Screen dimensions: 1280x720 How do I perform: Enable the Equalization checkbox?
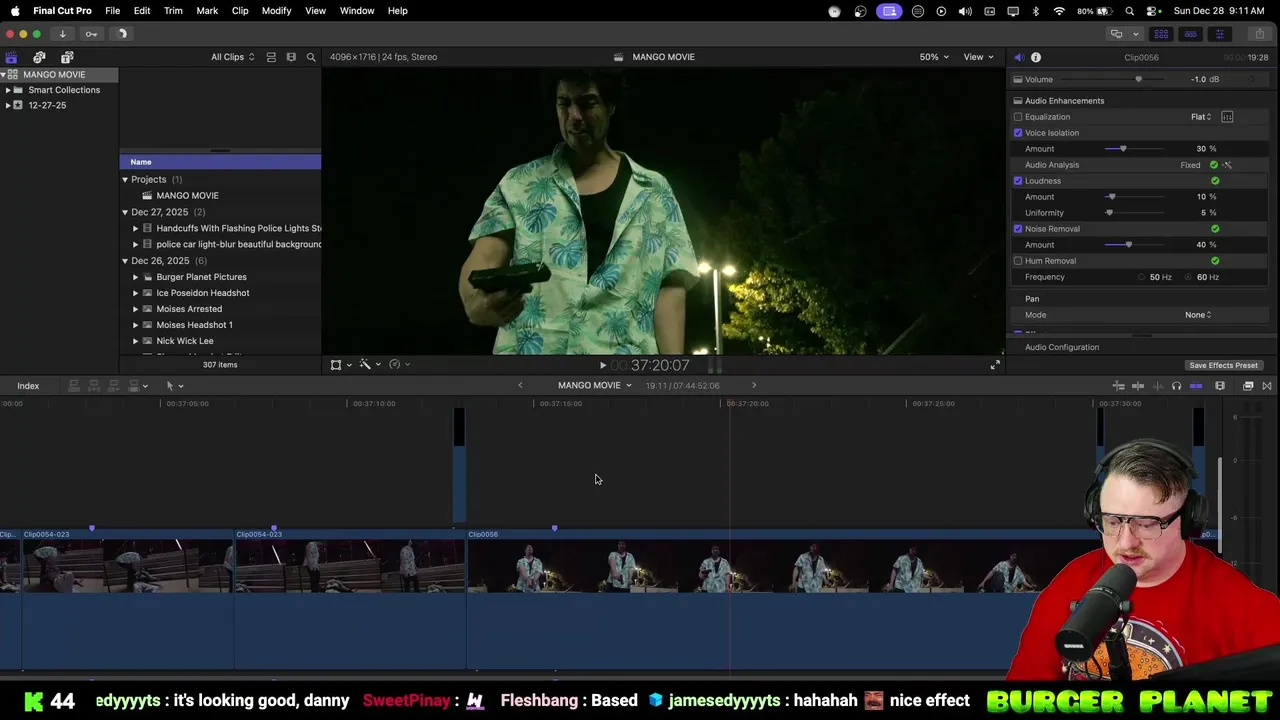click(x=1018, y=117)
